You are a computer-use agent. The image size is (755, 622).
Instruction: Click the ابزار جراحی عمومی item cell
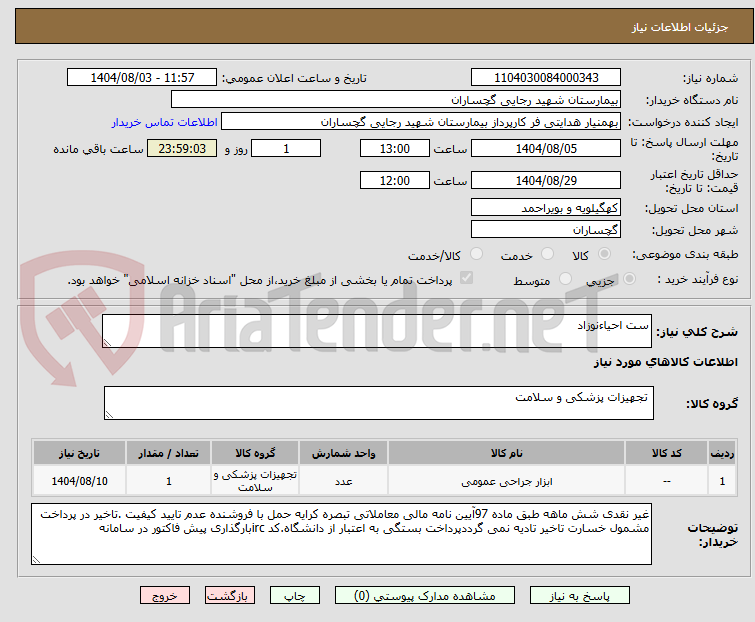507,481
